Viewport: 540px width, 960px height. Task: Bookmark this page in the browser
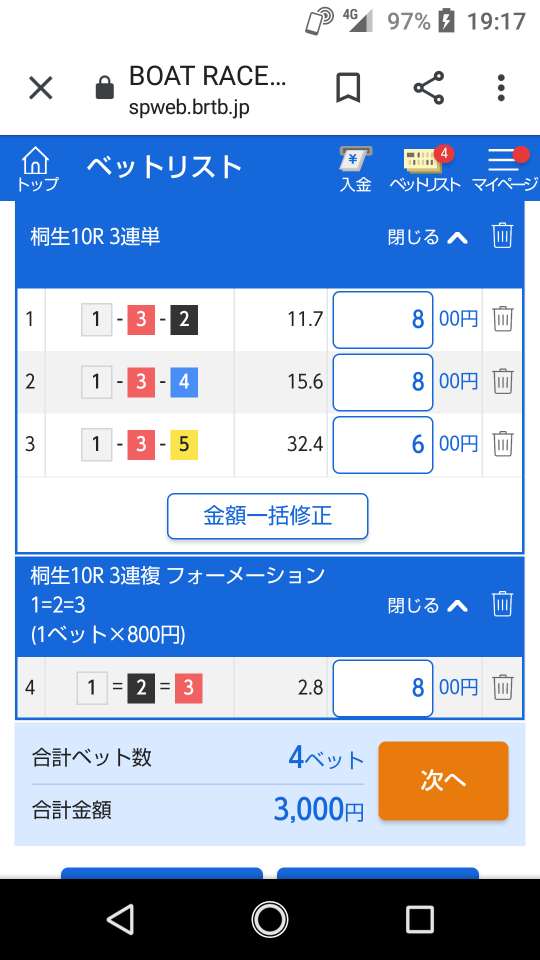click(348, 88)
